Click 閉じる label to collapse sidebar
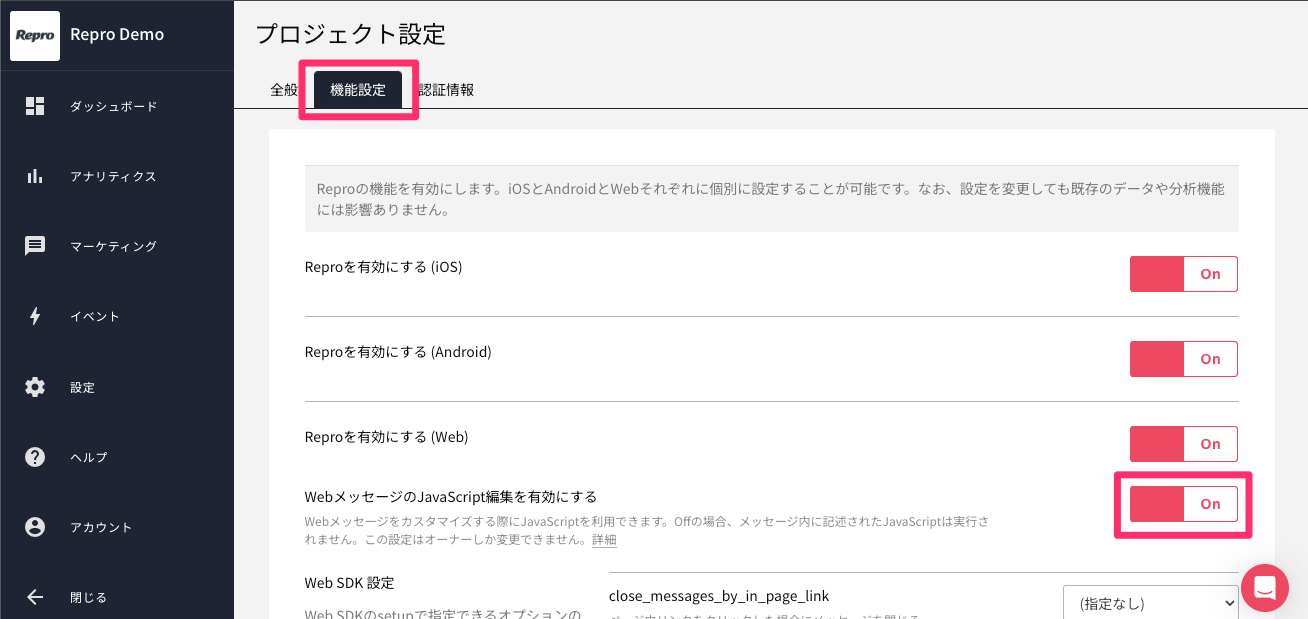This screenshot has height=619, width=1308. click(89, 597)
